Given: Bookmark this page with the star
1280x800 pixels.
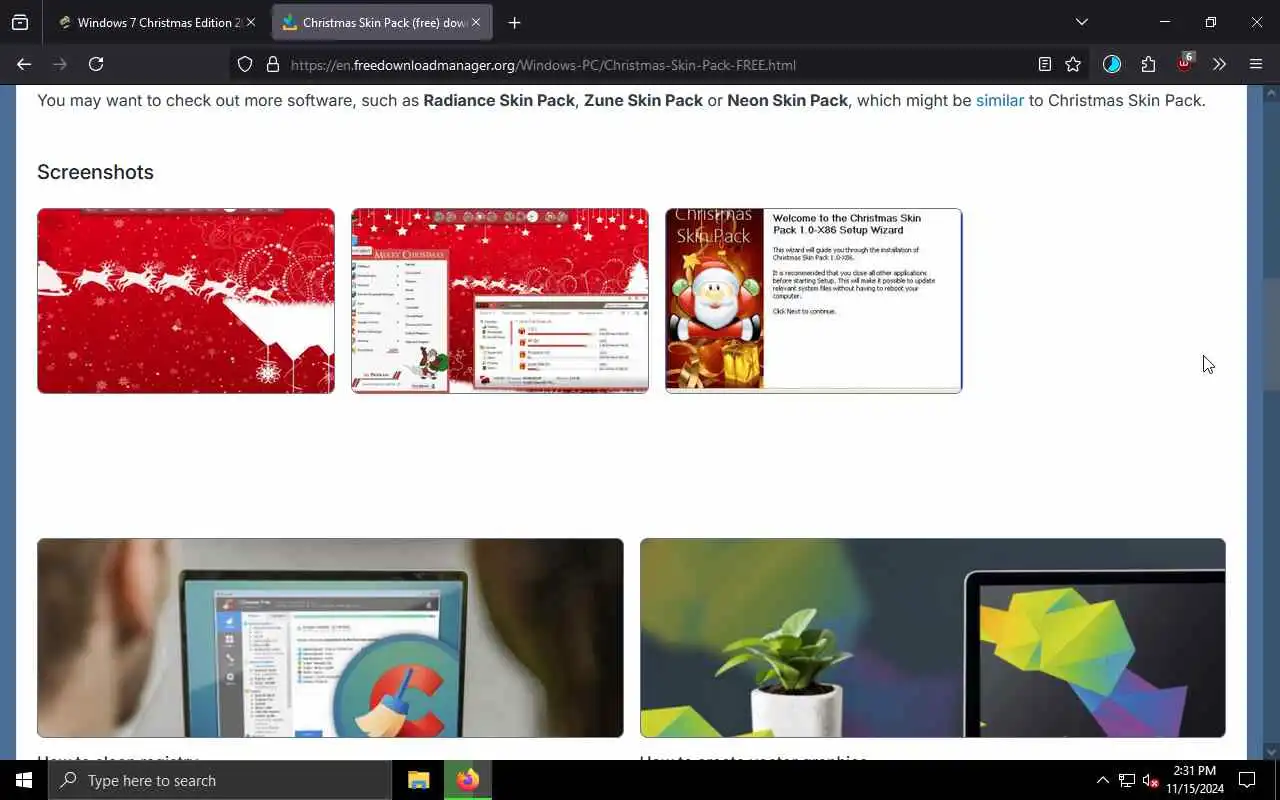Looking at the screenshot, I should point(1073,64).
